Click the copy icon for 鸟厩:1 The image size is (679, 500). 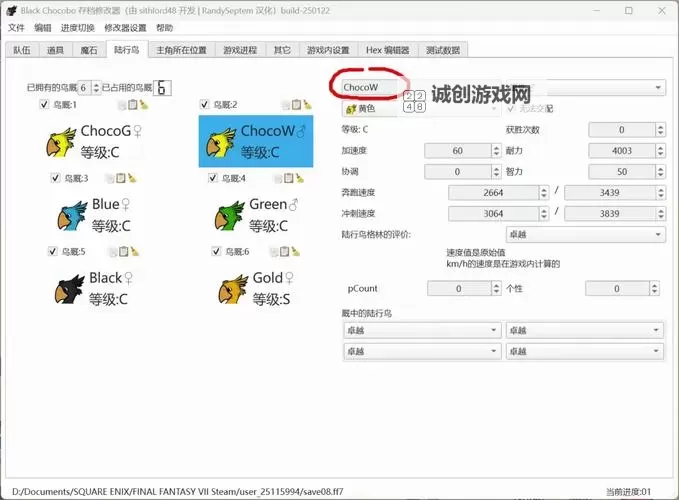122,105
